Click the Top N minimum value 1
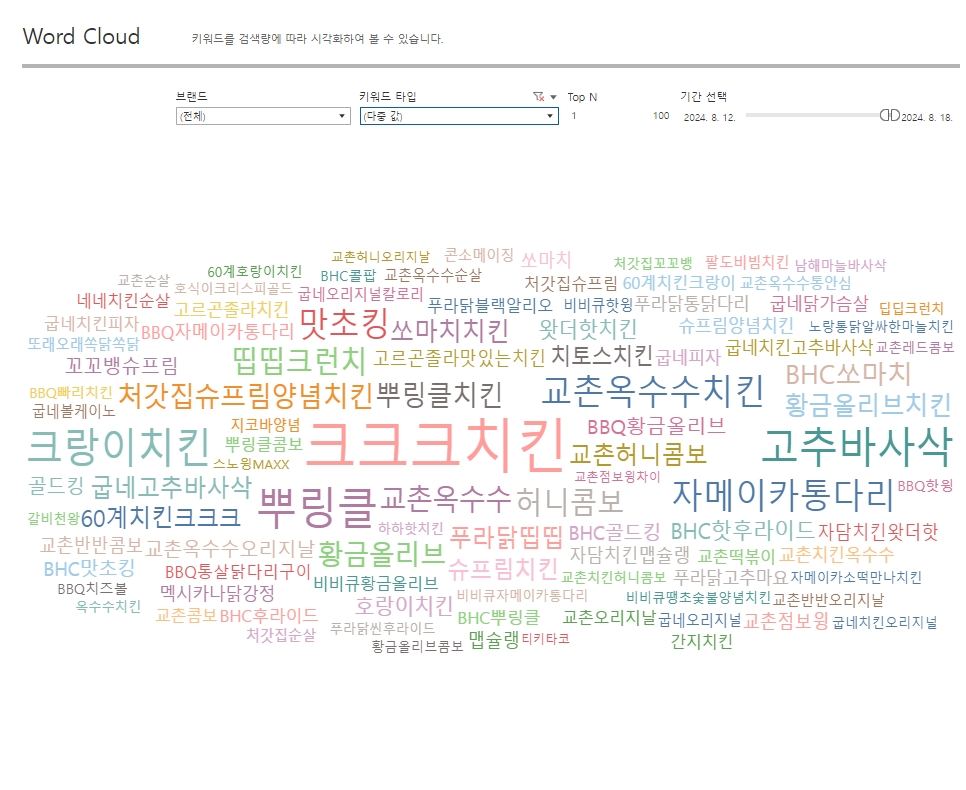Image resolution: width=966 pixels, height=790 pixels. pyautogui.click(x=574, y=116)
